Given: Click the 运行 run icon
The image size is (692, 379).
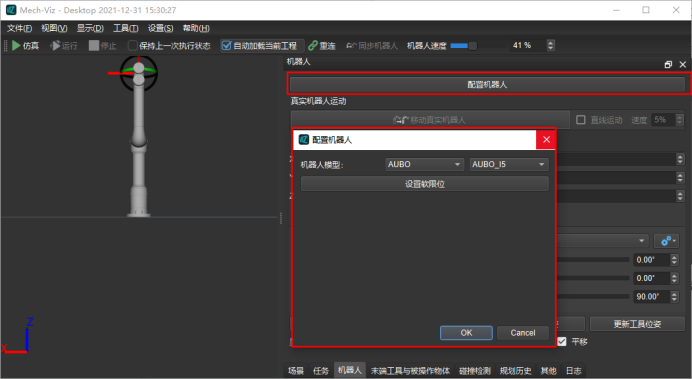Looking at the screenshot, I should pyautogui.click(x=55, y=45).
